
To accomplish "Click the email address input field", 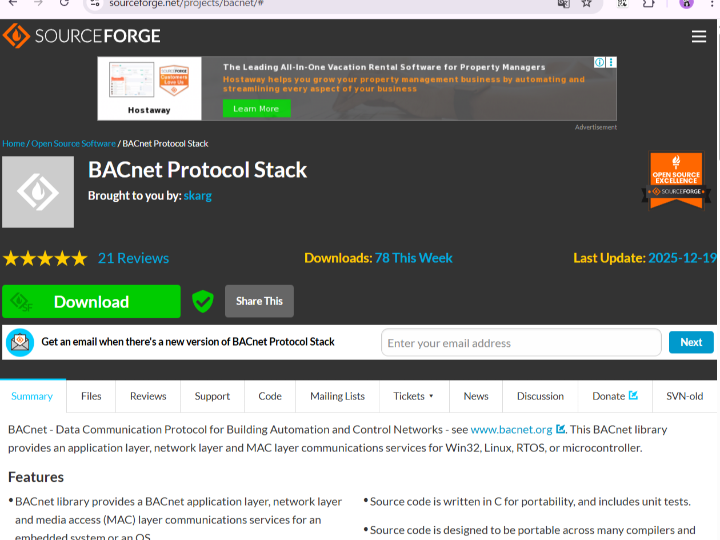I will coord(520,343).
